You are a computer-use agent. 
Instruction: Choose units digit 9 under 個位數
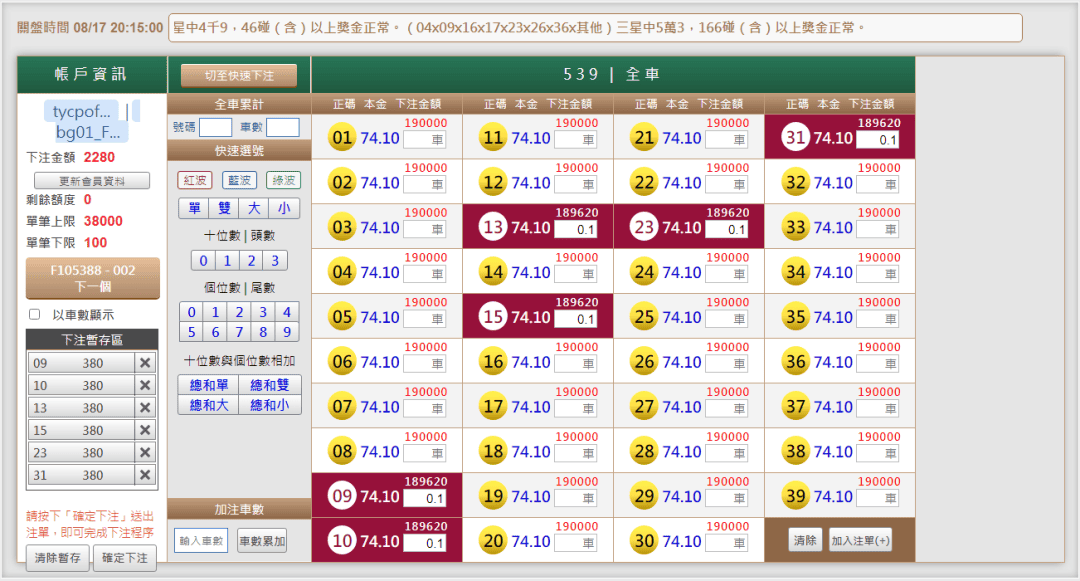[x=287, y=332]
